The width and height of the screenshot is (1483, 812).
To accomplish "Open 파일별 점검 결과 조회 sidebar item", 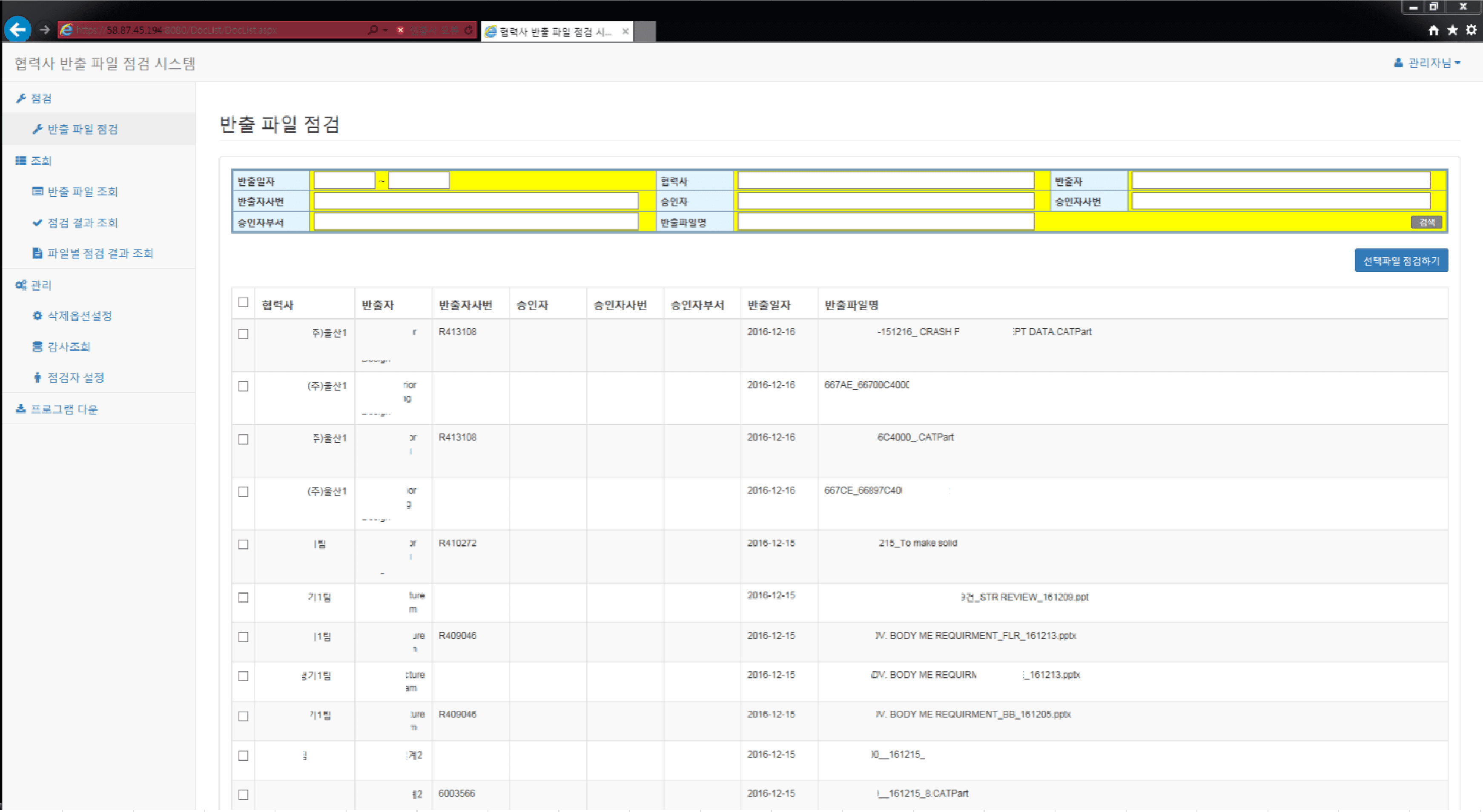I will [93, 253].
